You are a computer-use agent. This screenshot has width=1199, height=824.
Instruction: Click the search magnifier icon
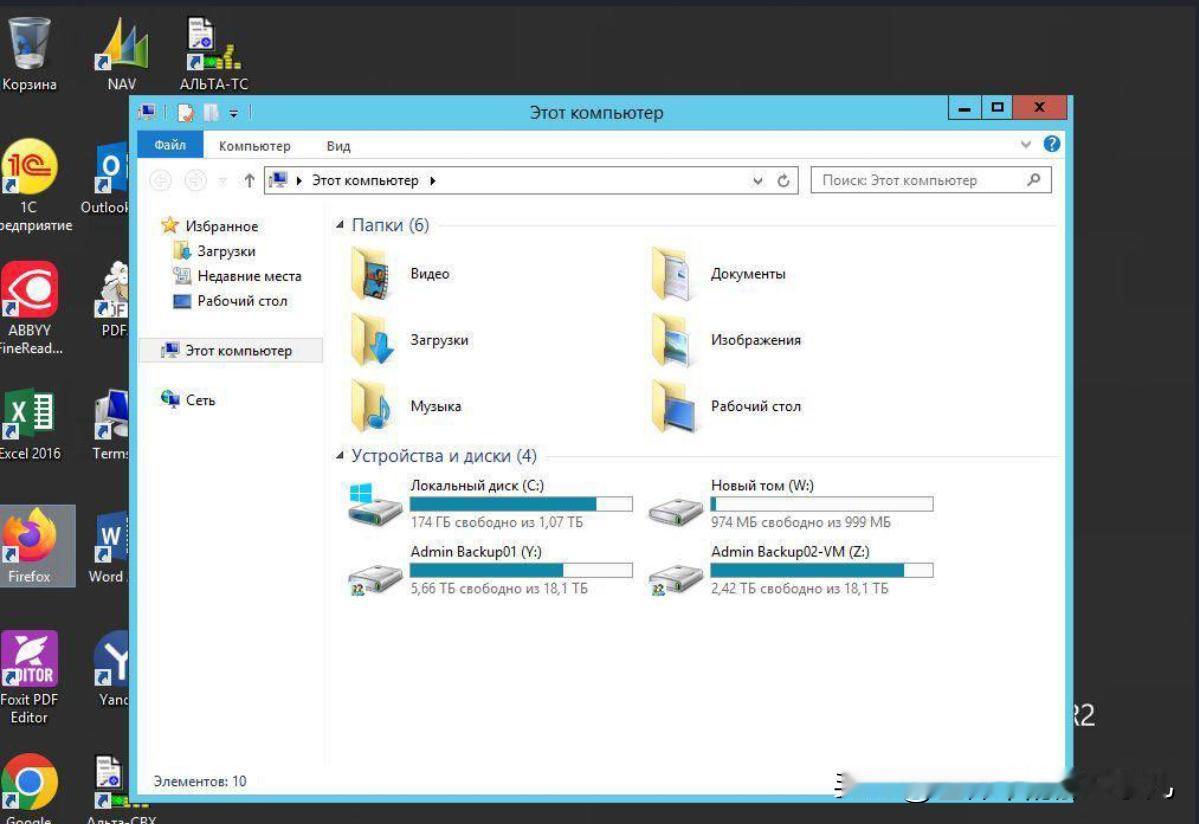click(x=1034, y=180)
